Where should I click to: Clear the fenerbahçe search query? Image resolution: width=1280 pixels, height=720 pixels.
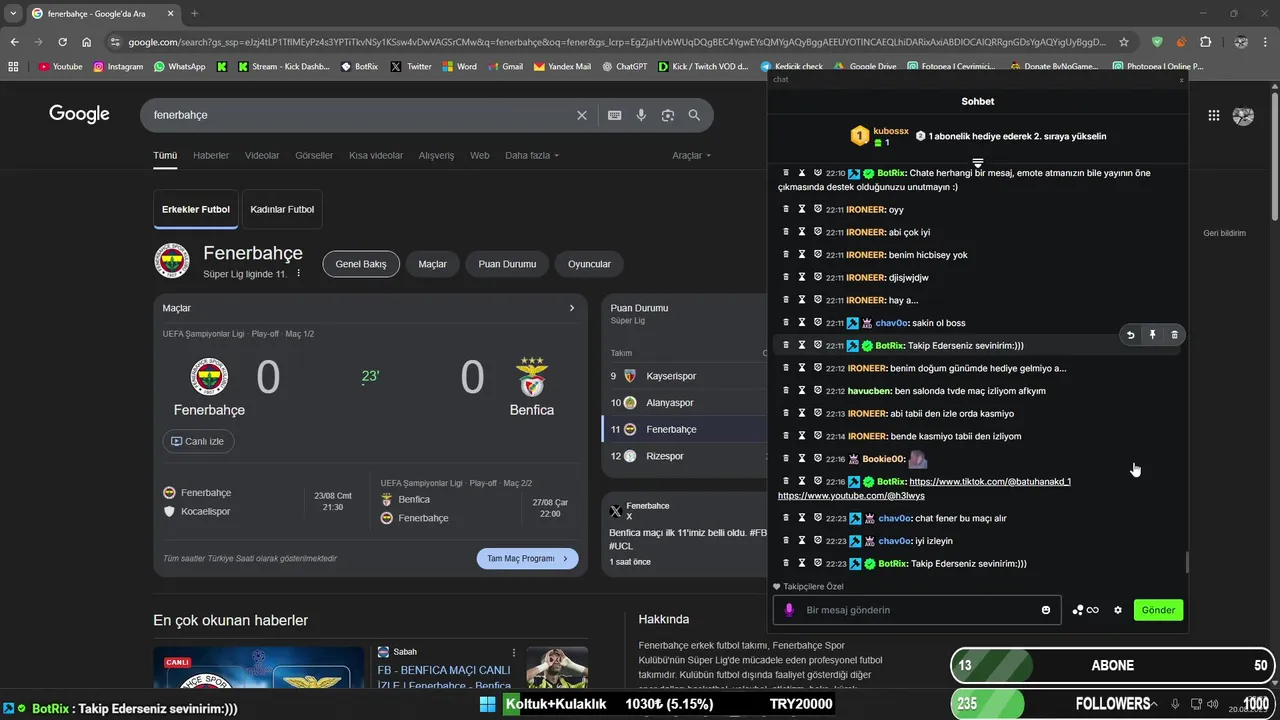(x=582, y=115)
